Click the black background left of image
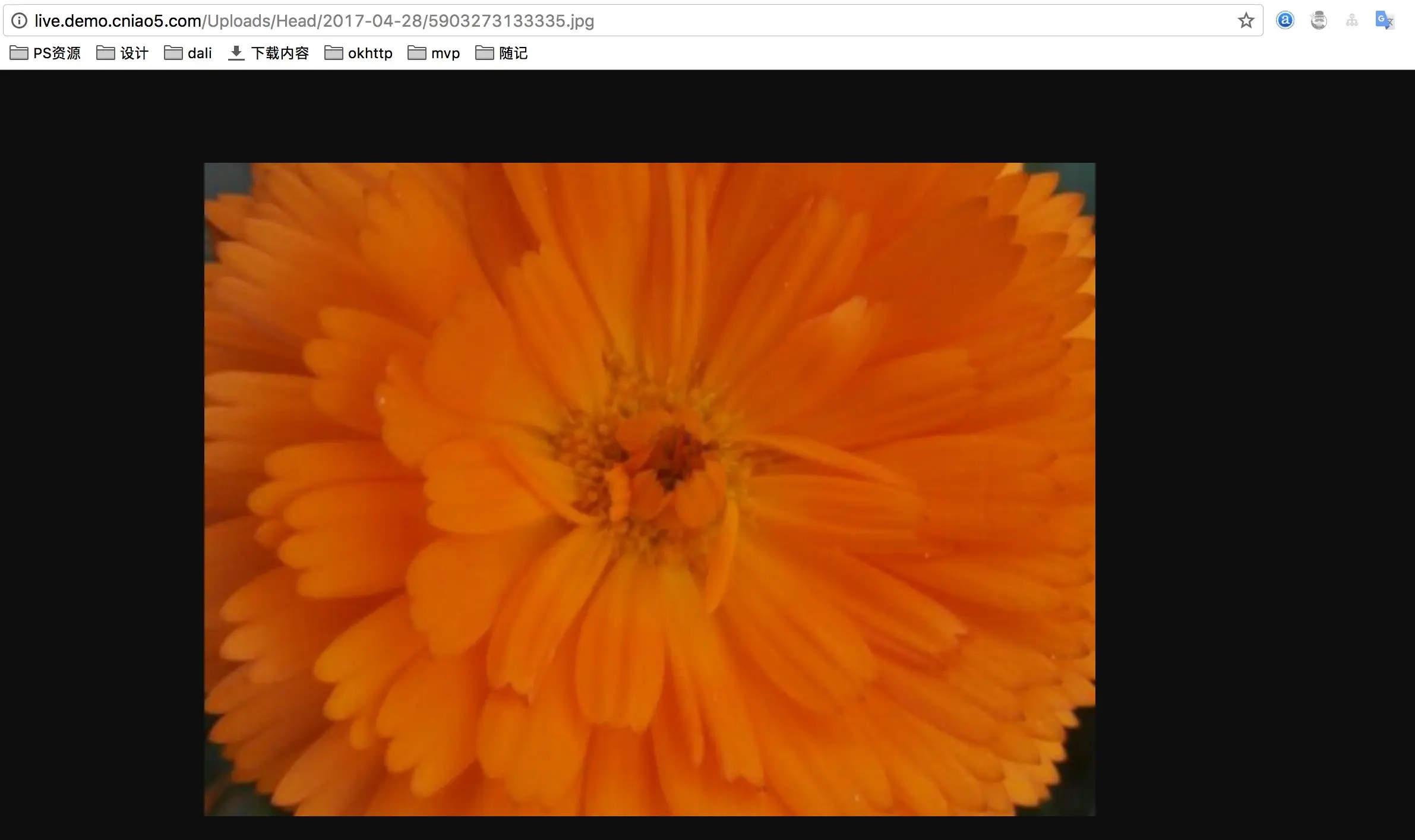Viewport: 1415px width, 840px height. click(x=101, y=451)
